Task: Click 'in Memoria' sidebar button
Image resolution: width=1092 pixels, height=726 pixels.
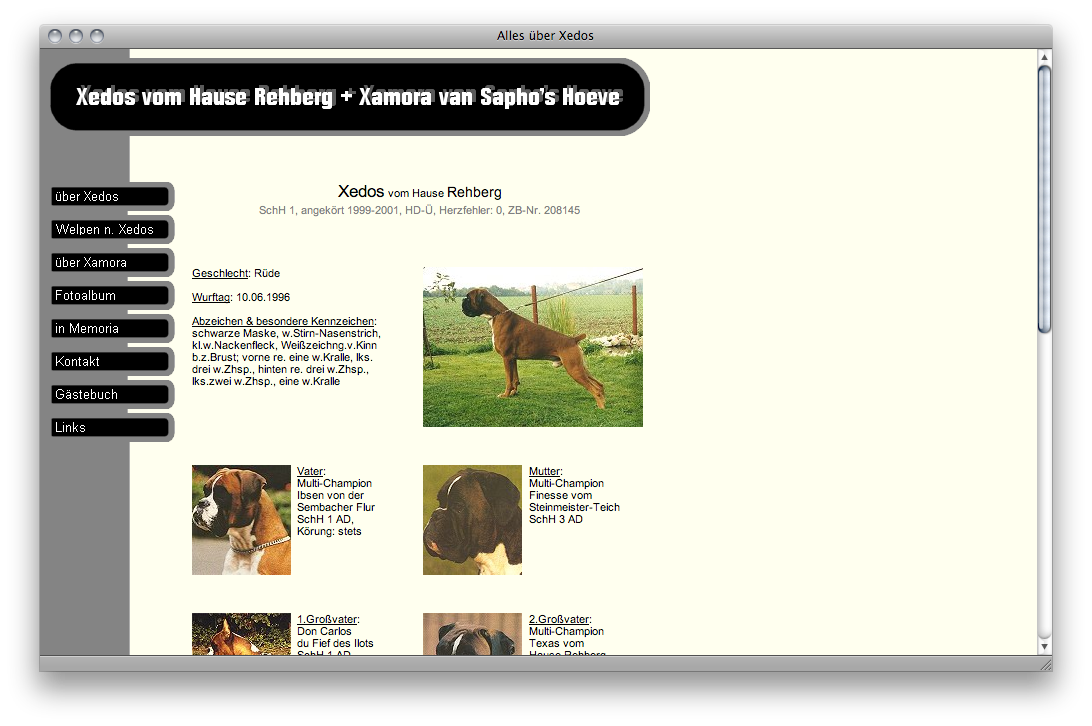Action: click(x=110, y=329)
